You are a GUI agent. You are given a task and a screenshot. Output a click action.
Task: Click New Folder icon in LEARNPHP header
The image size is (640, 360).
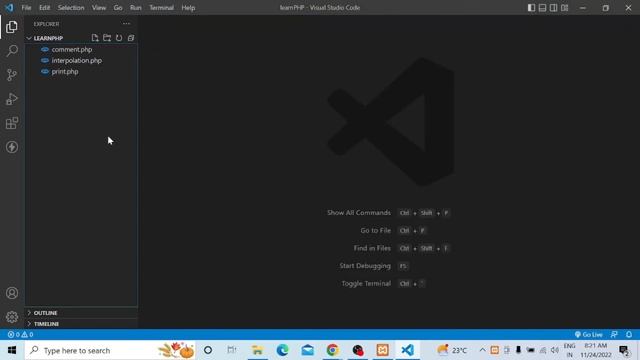coord(107,38)
